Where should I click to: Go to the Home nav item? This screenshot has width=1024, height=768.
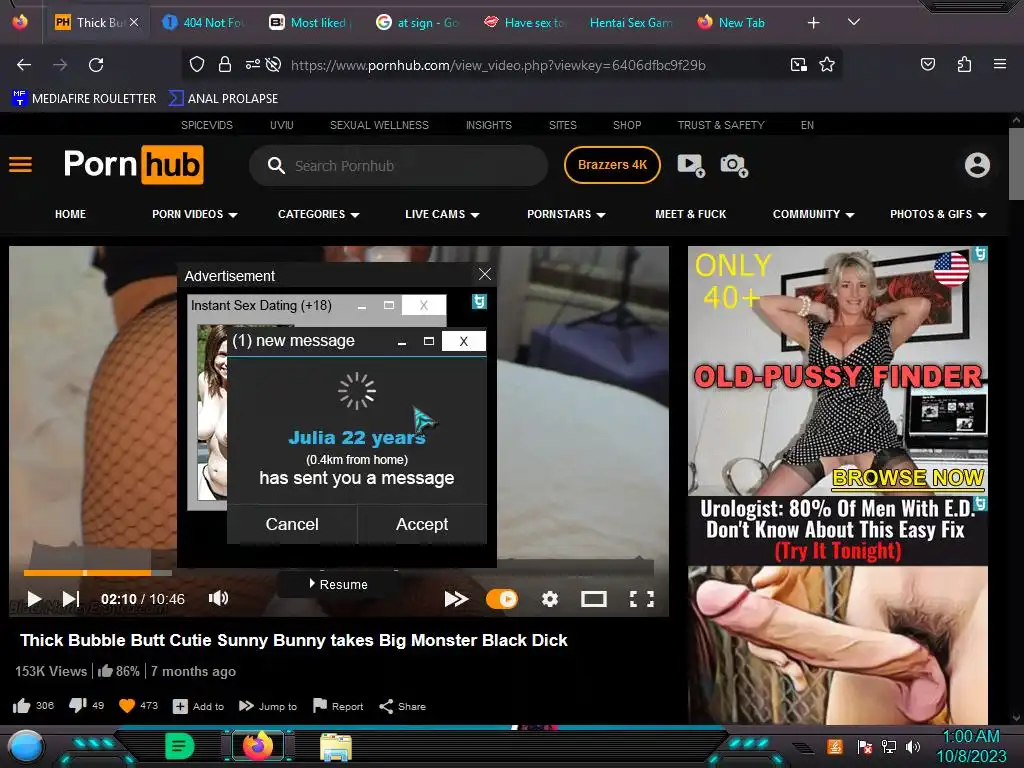71,214
